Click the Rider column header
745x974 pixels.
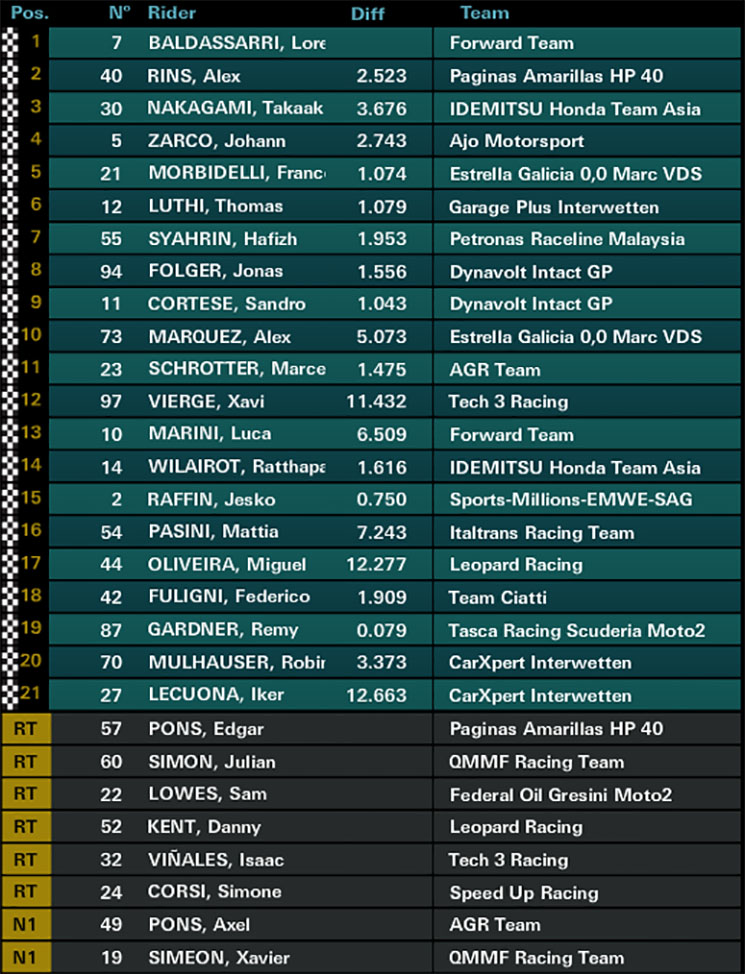tap(171, 12)
